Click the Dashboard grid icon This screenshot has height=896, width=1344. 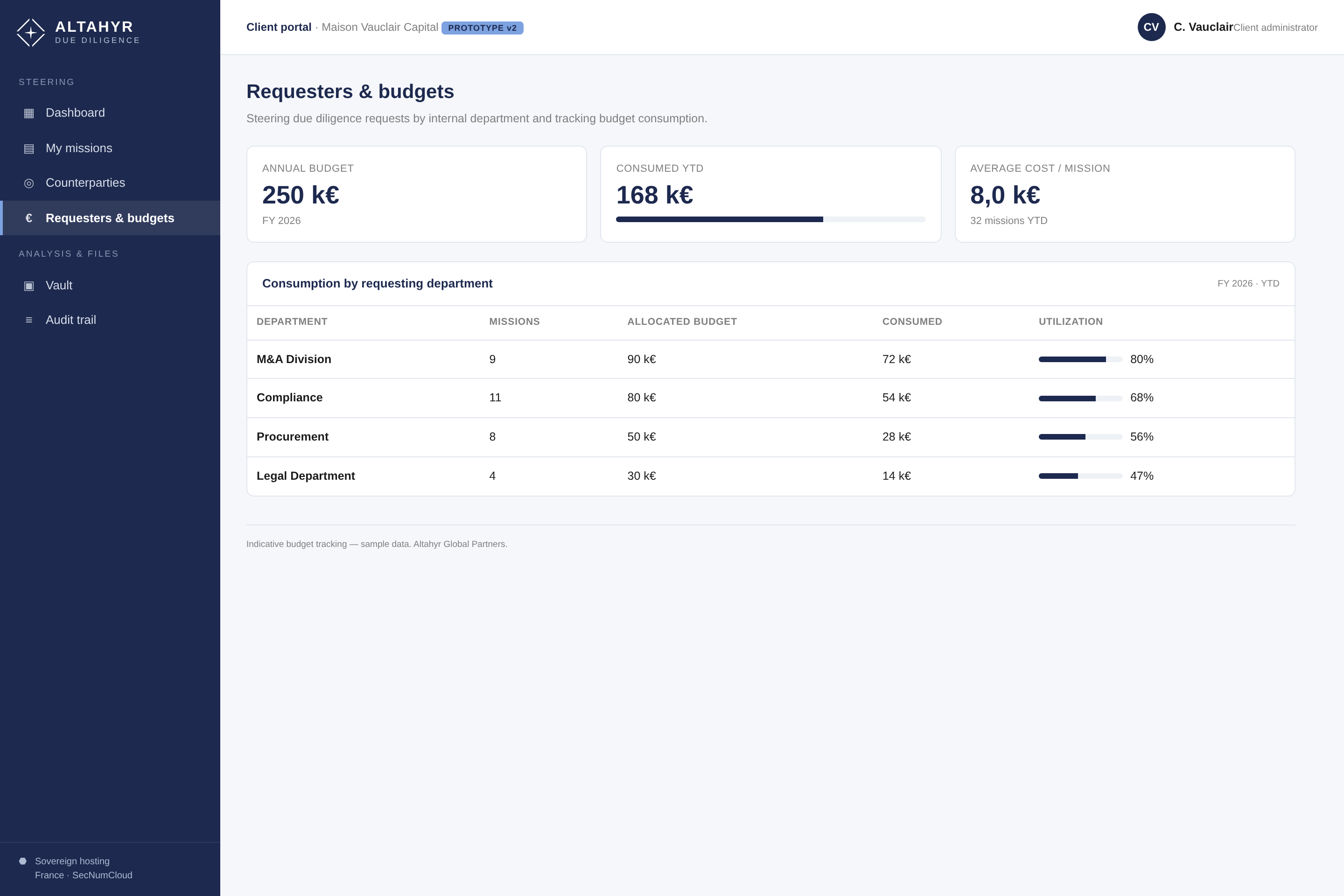[x=28, y=113]
